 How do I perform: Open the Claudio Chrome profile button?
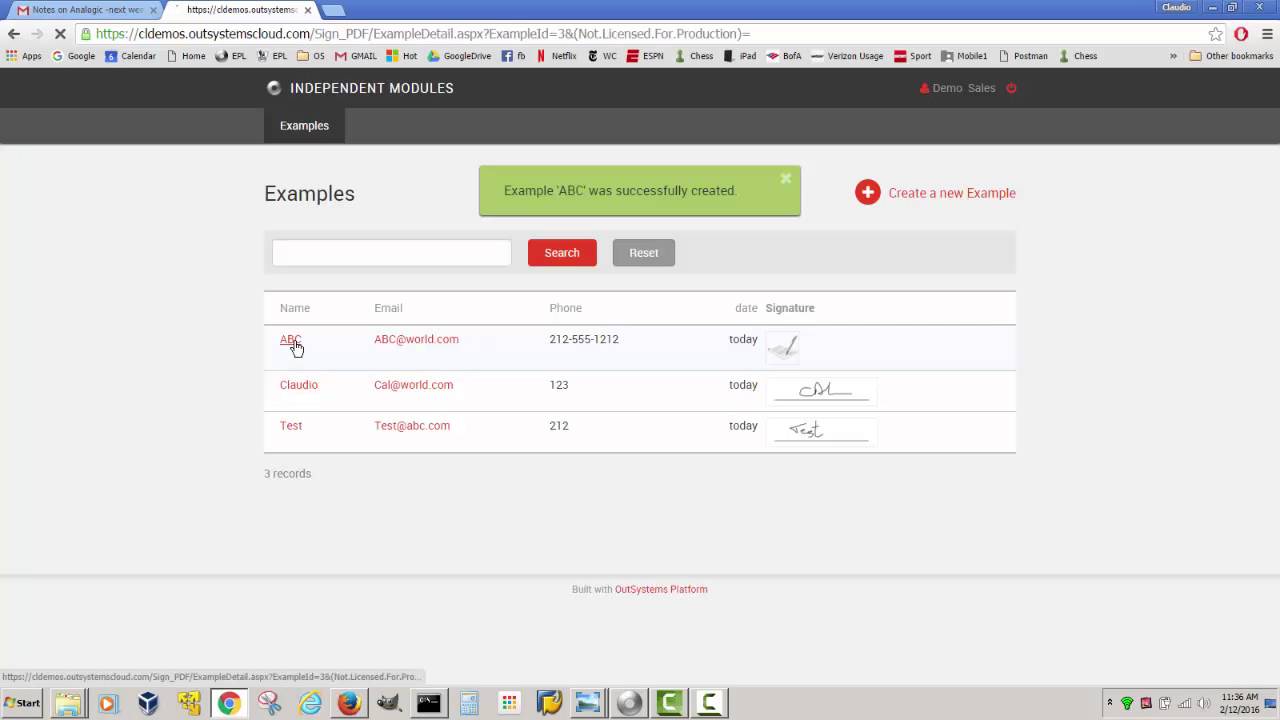coord(1176,7)
